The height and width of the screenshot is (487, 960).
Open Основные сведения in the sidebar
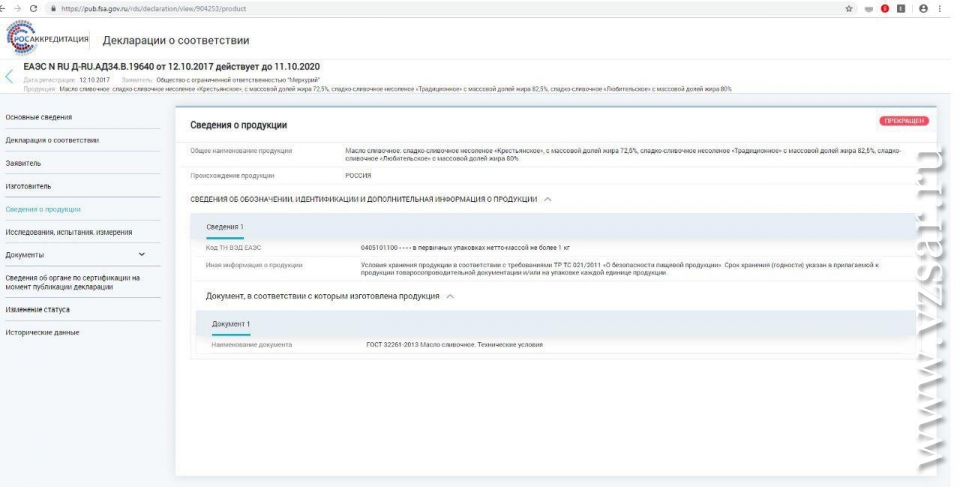point(40,117)
